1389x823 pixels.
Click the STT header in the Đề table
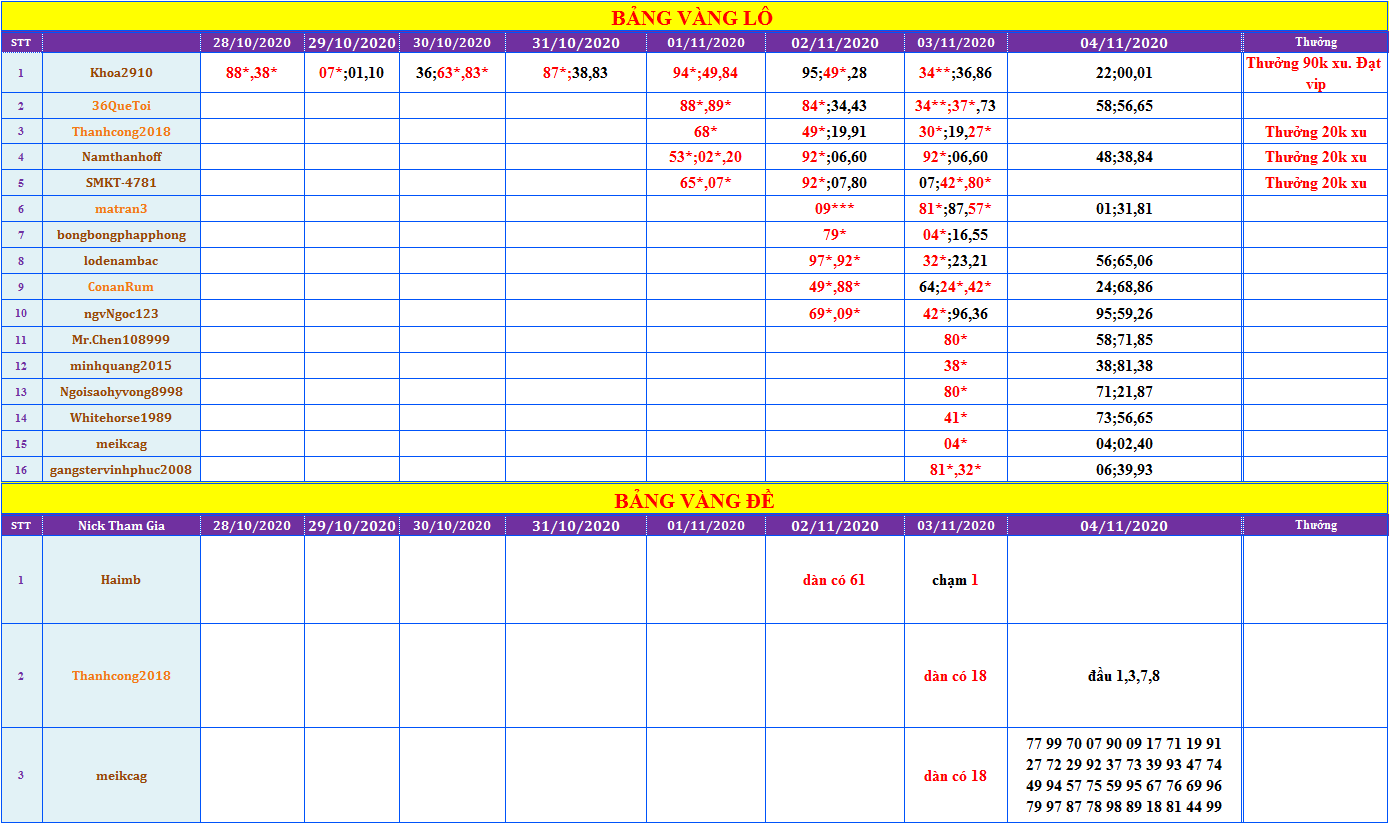(x=21, y=526)
